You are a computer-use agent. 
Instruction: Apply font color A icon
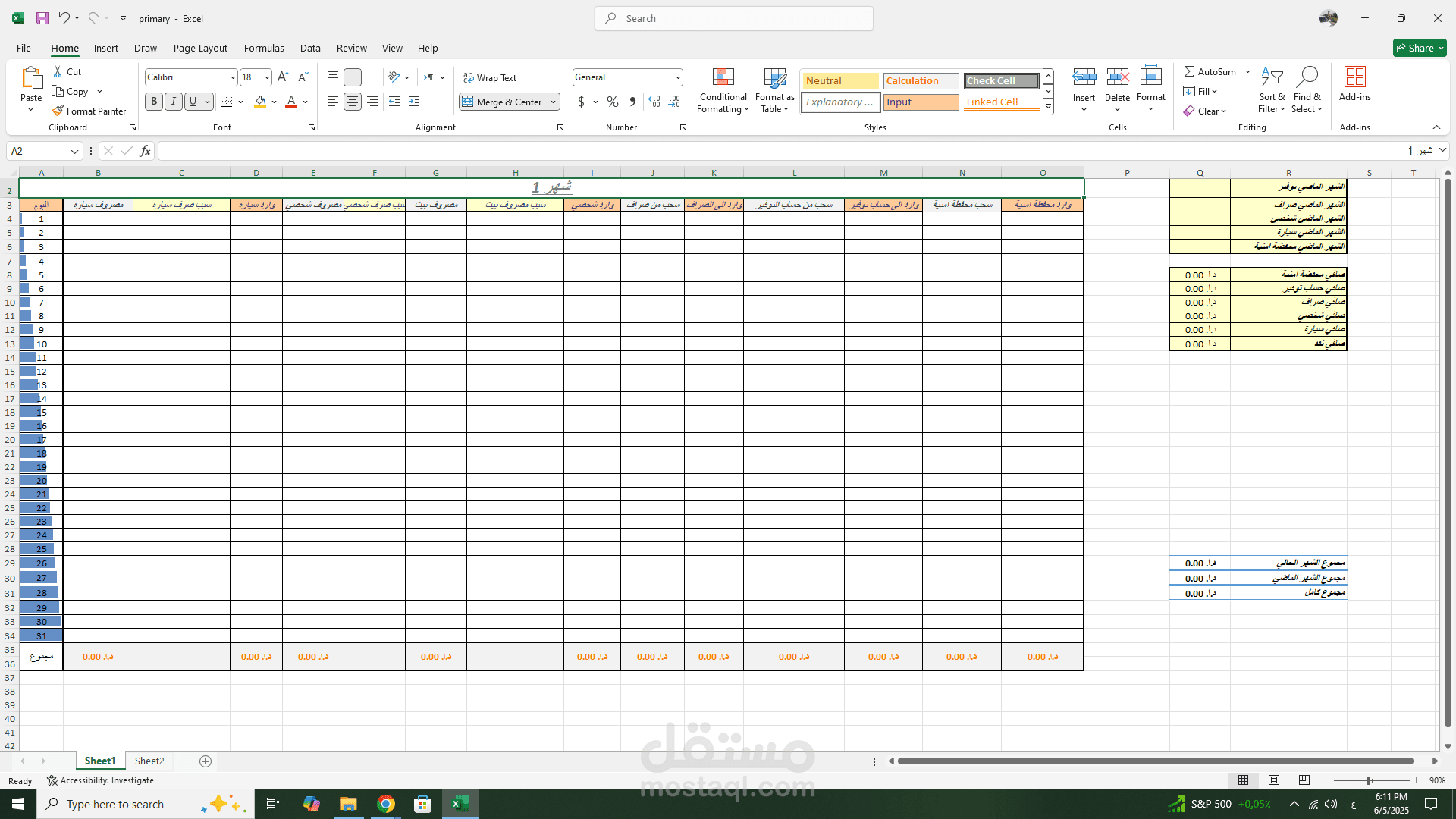[291, 102]
